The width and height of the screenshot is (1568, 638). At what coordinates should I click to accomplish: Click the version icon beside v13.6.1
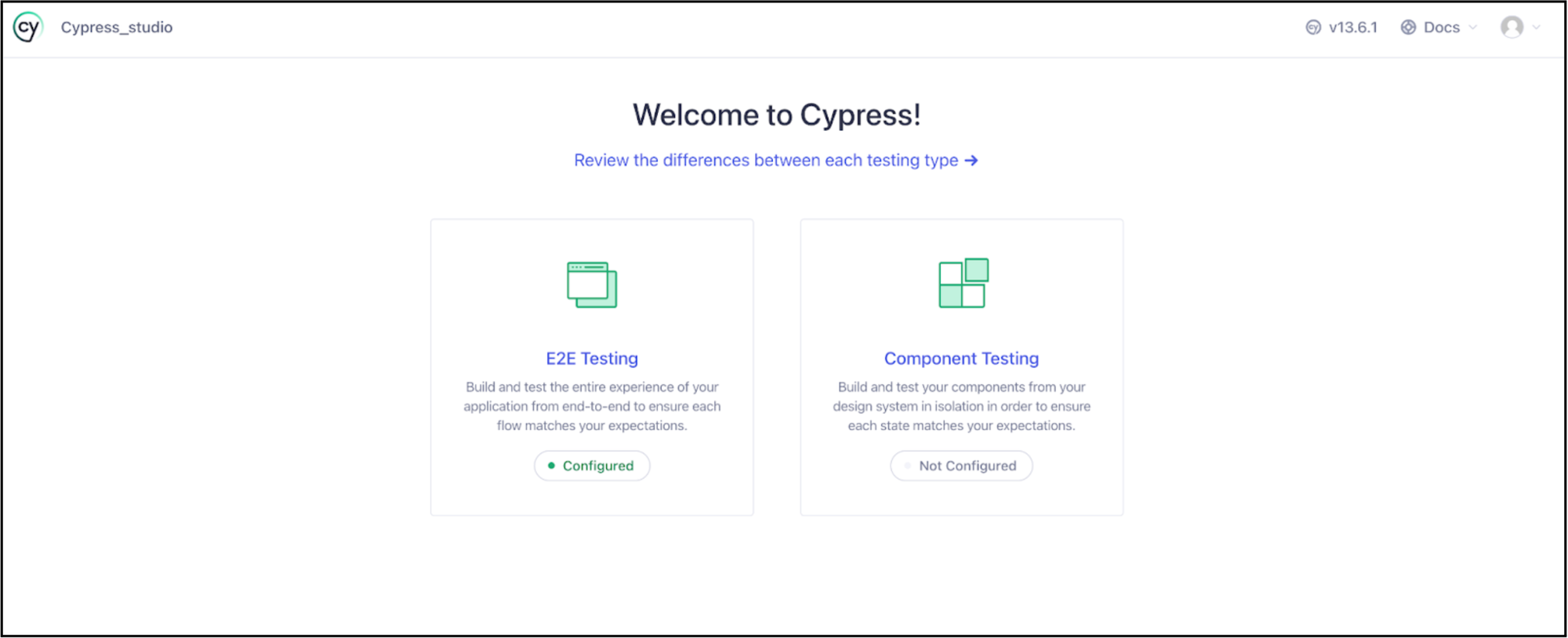(1313, 27)
